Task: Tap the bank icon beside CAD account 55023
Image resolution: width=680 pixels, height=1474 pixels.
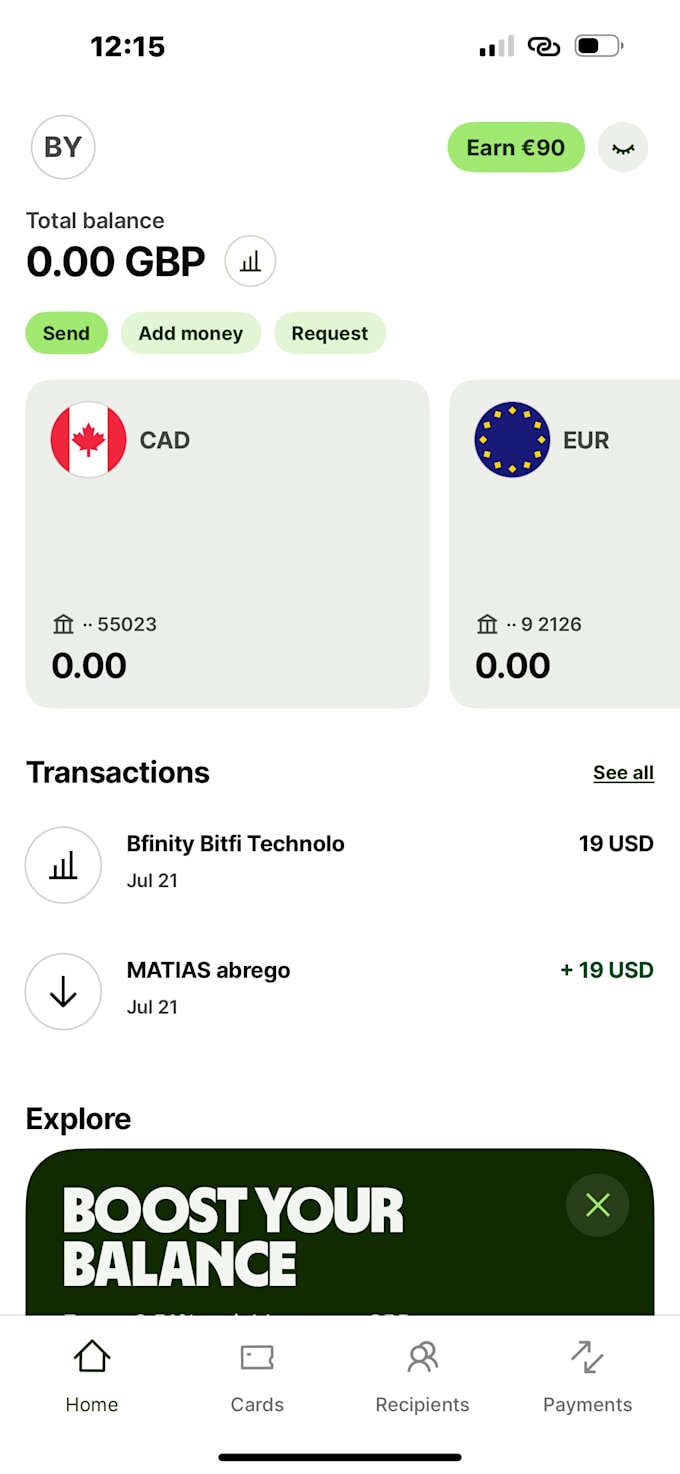Action: 63,623
